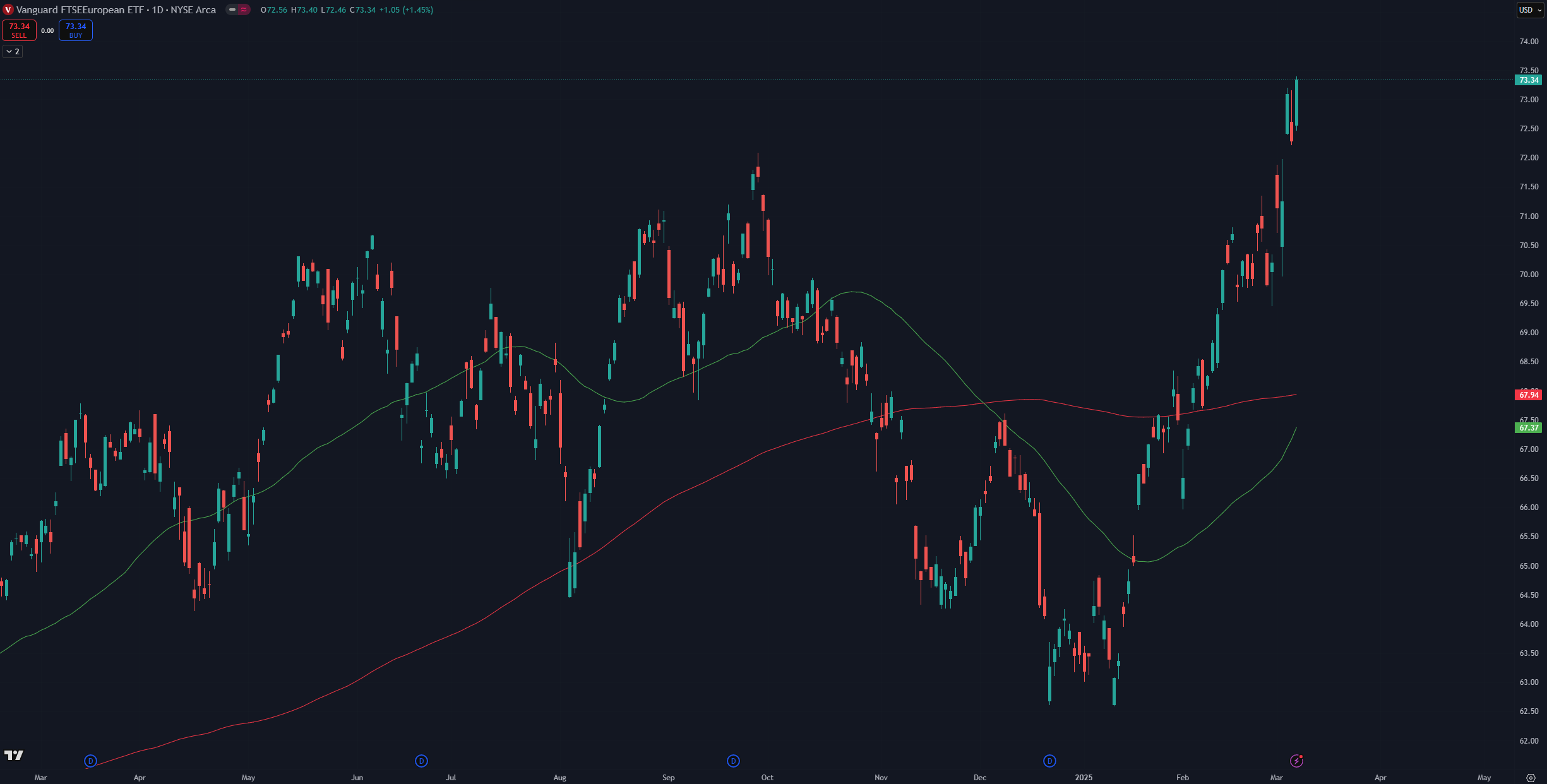Toggle the pink wavy-lines status indicator
The width and height of the screenshot is (1547, 784).
pyautogui.click(x=244, y=9)
